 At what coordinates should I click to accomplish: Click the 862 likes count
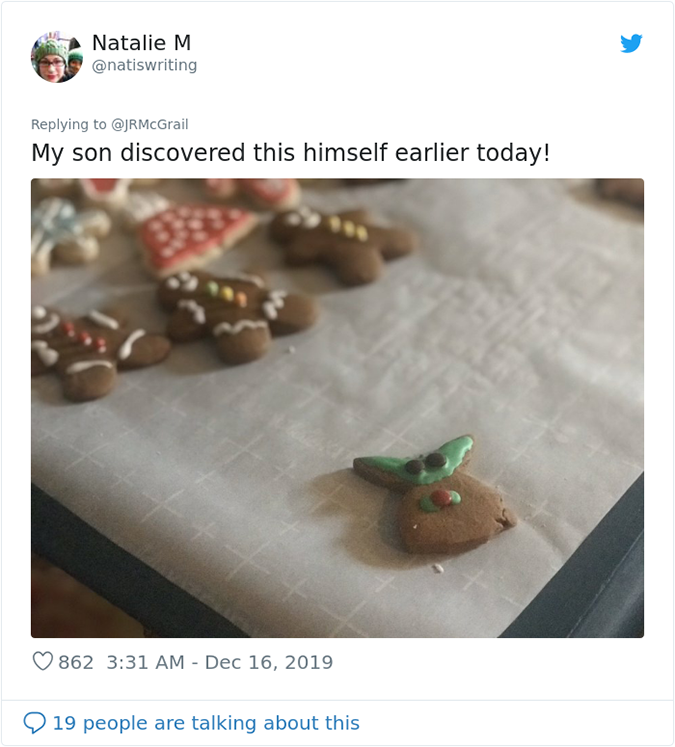tap(76, 662)
